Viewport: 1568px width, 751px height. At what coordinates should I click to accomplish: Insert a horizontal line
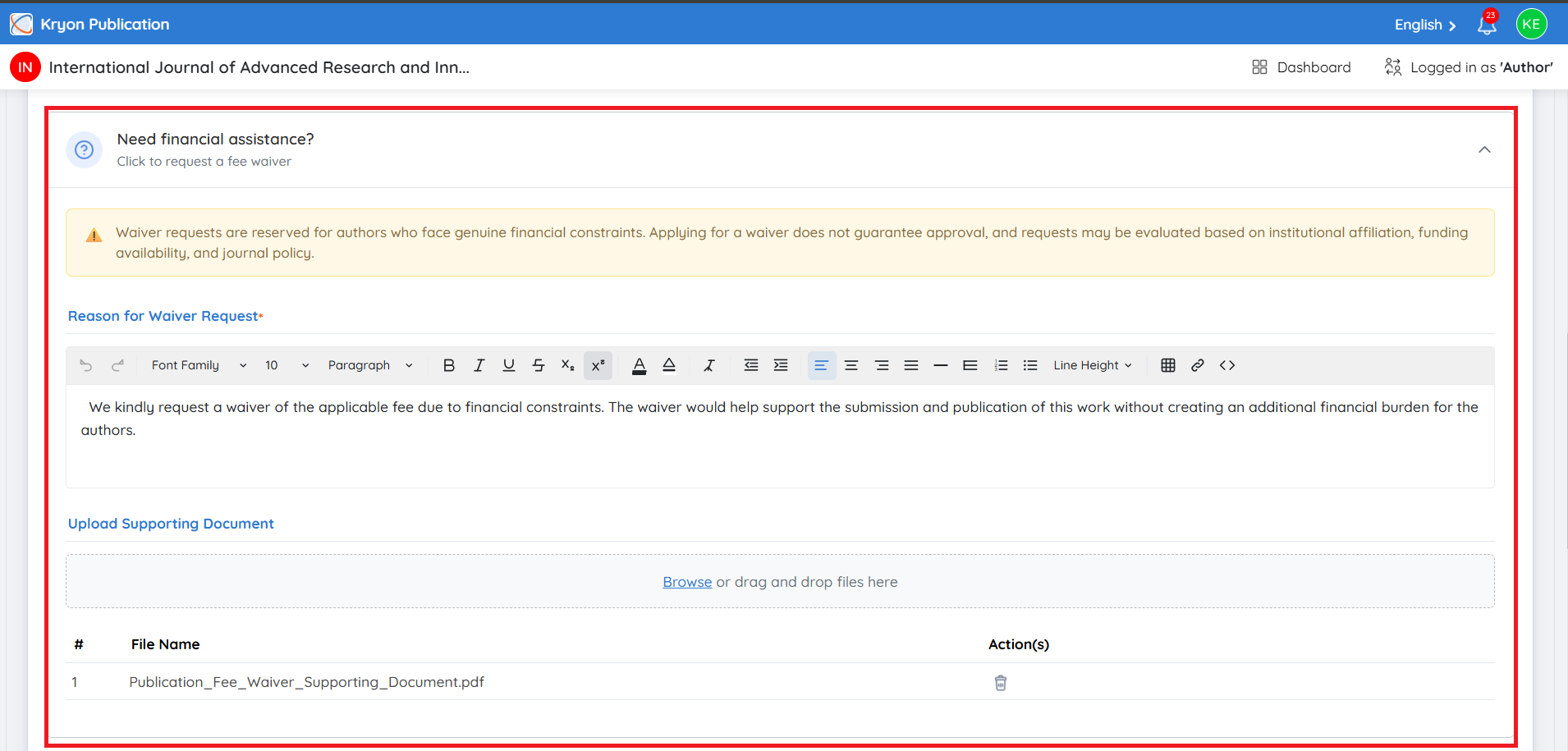click(941, 365)
